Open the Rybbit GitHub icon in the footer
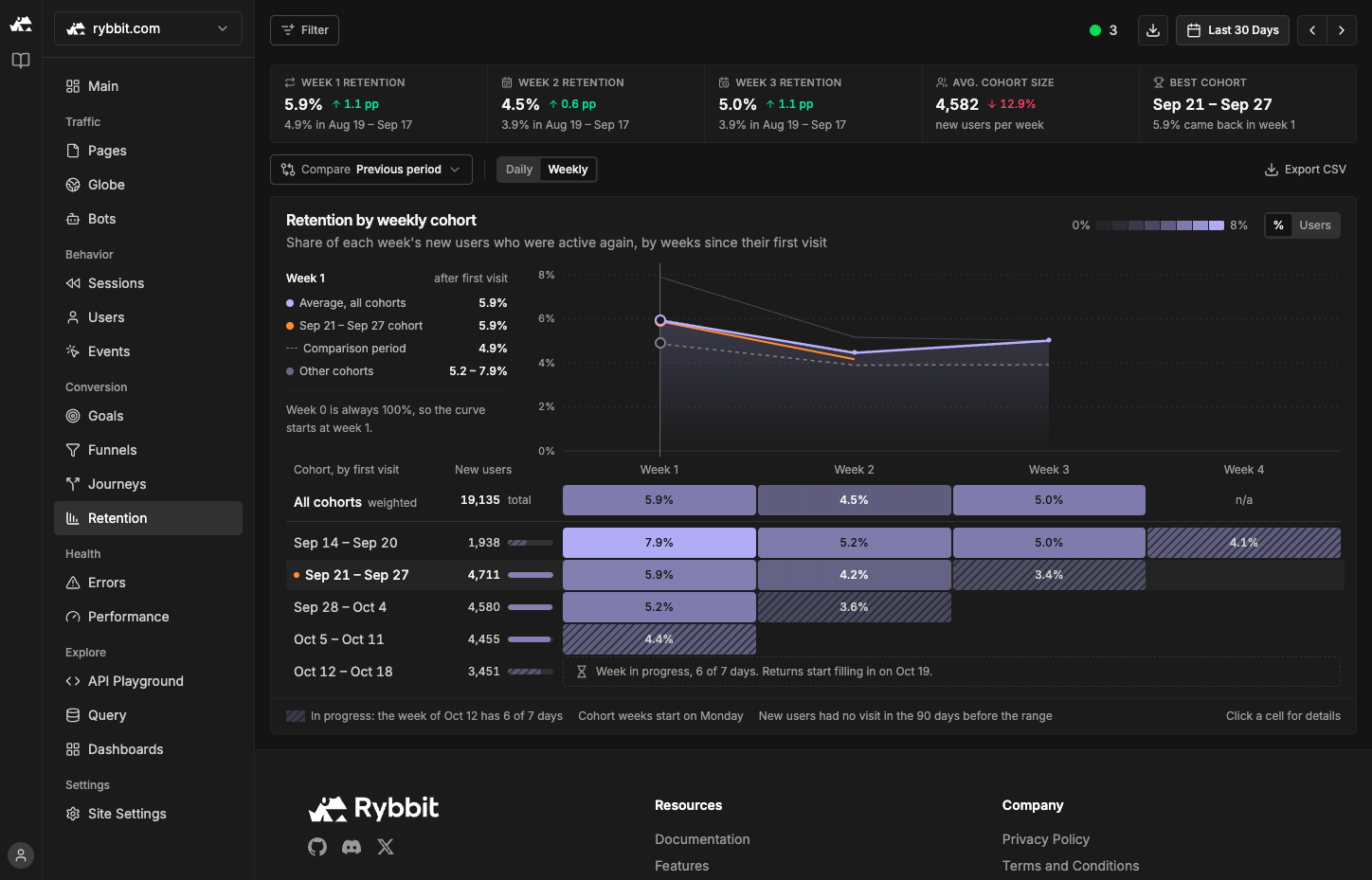Image resolution: width=1372 pixels, height=880 pixels. click(317, 847)
